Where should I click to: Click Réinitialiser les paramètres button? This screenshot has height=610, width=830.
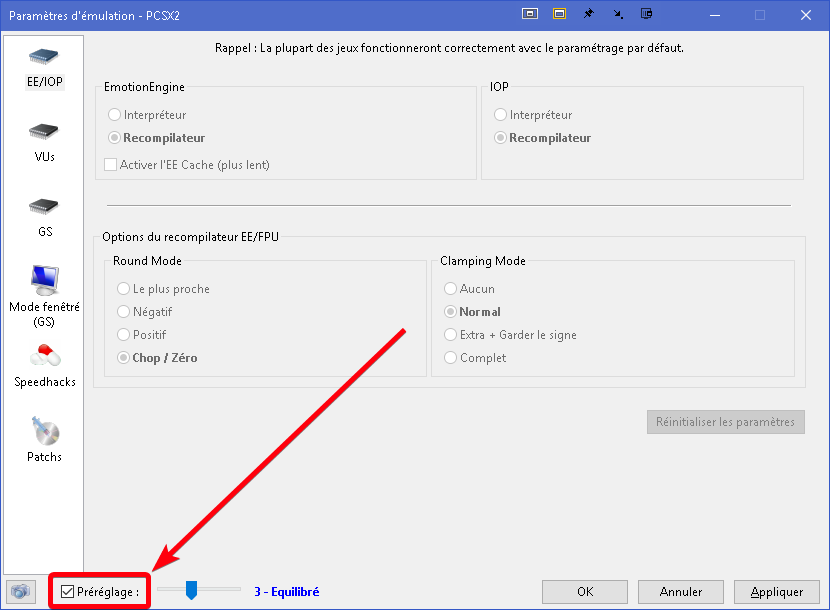click(725, 422)
